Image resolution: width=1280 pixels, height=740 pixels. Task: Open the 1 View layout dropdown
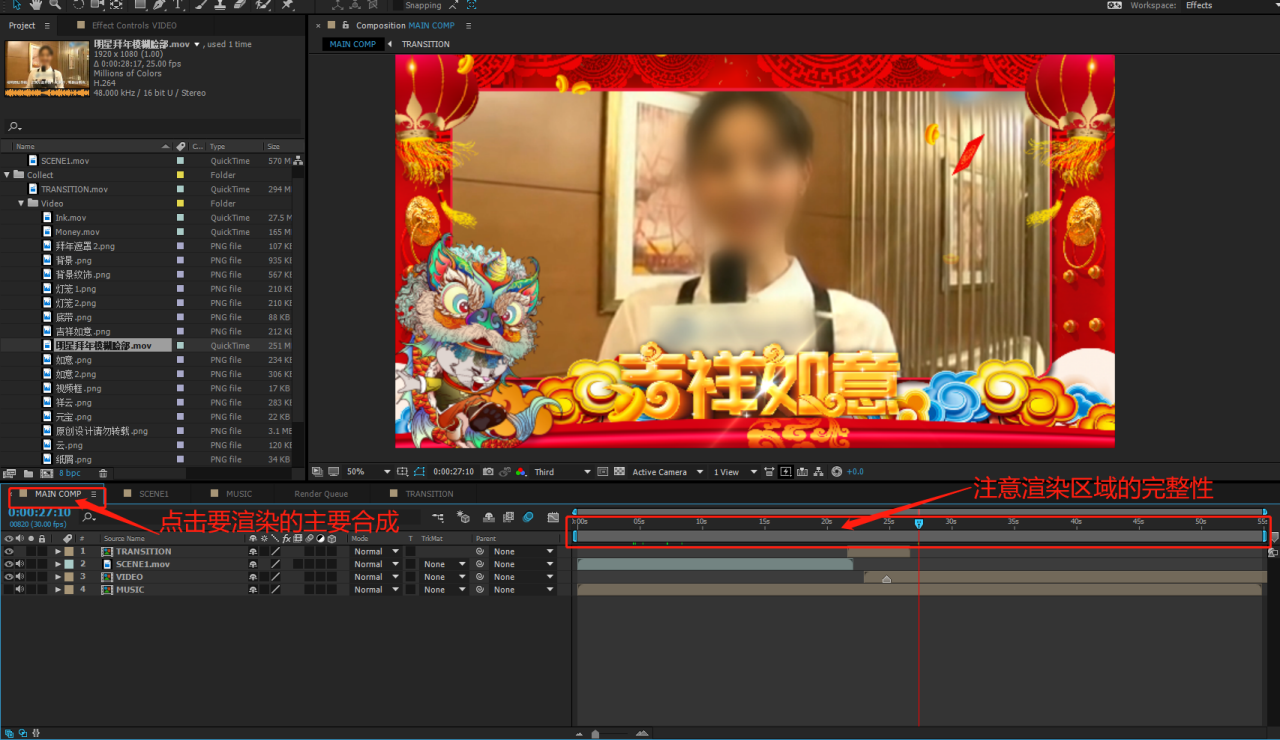[x=735, y=471]
